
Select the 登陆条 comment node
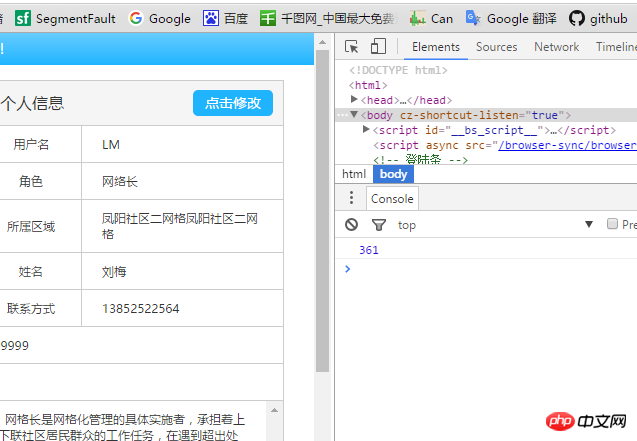(420, 159)
